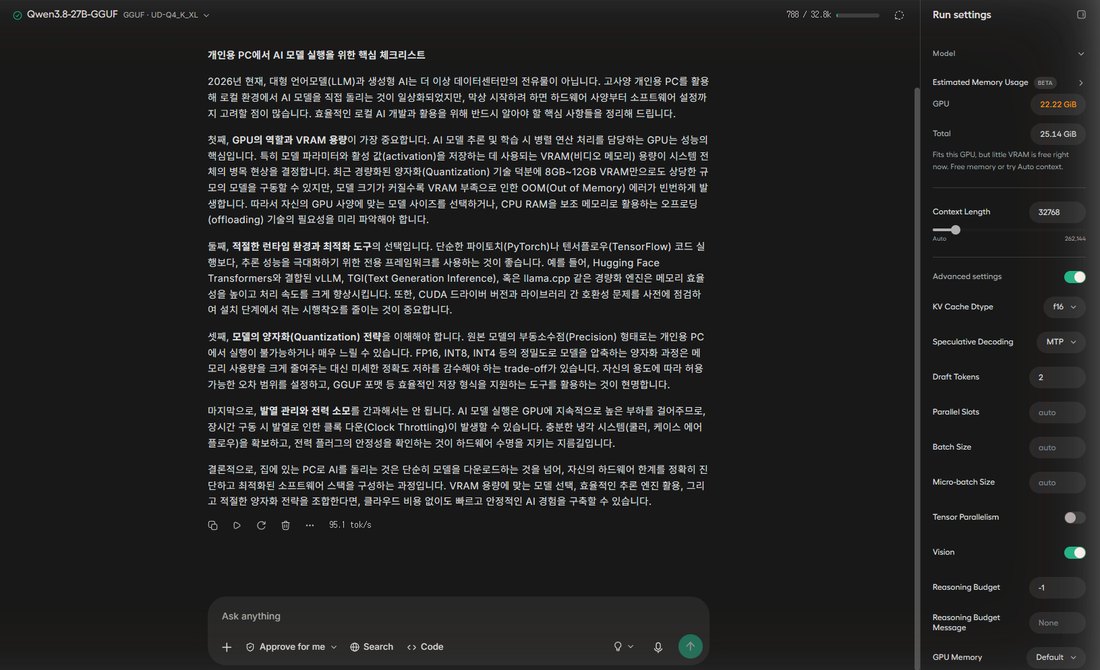Screen dimensions: 1100x670
Task: Click the circular icon beside context usage
Action: click(899, 15)
